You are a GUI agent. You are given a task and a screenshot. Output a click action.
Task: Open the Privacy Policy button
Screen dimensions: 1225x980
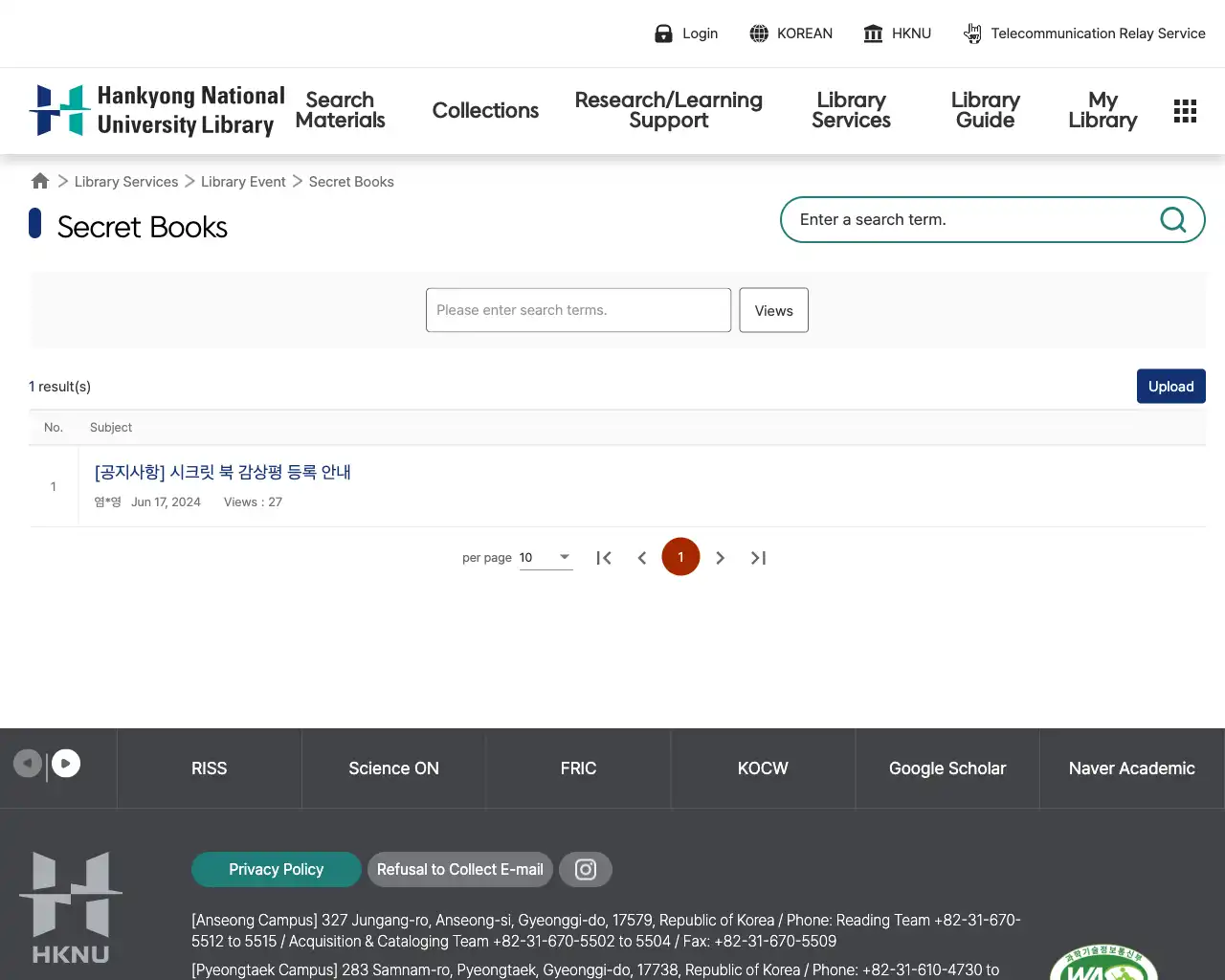[276, 869]
